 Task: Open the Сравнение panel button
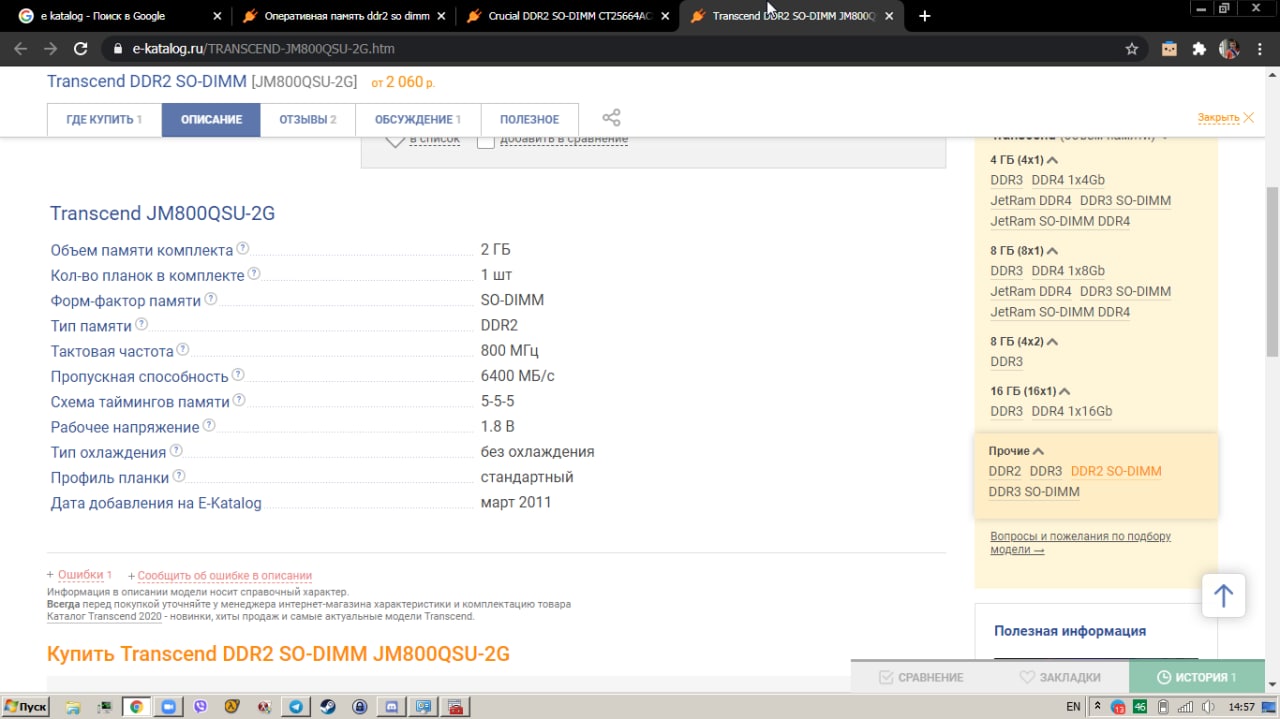point(920,677)
